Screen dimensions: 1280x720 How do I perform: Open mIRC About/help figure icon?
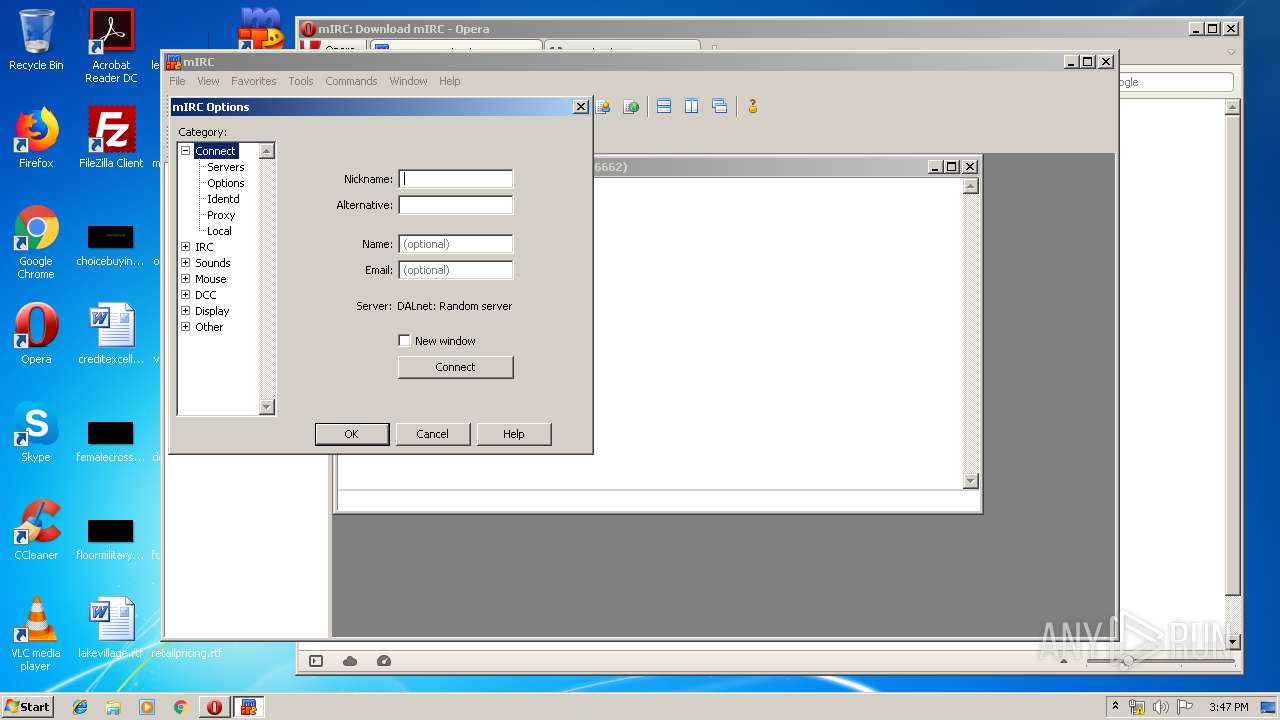click(752, 106)
